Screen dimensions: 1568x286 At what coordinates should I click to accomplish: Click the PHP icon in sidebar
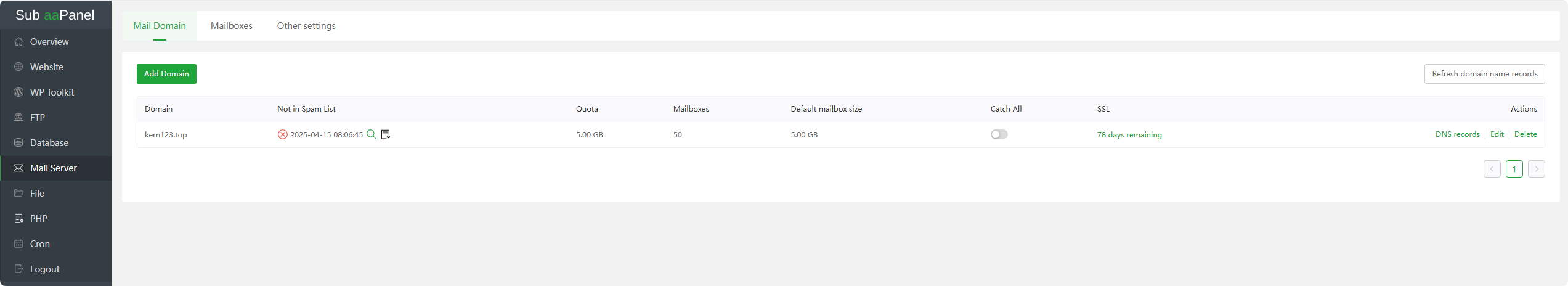click(x=18, y=219)
